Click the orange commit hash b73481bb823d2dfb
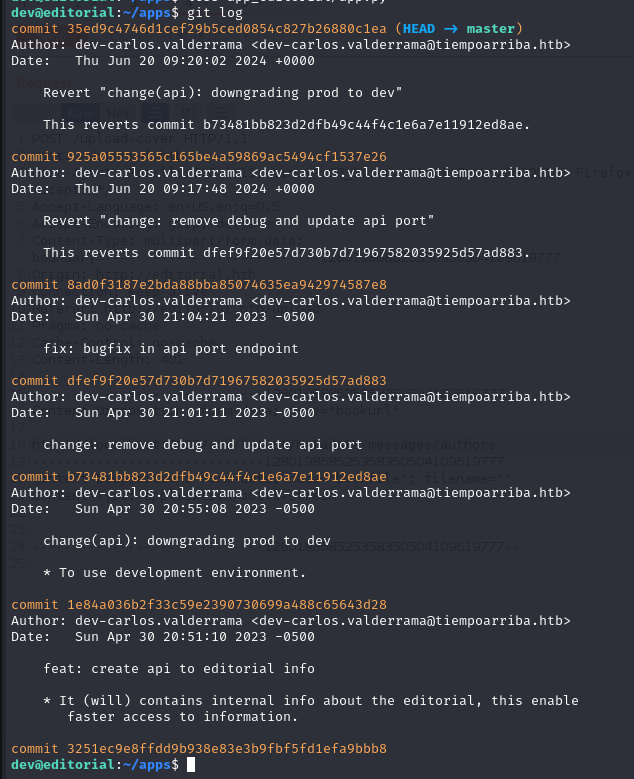 [227, 476]
